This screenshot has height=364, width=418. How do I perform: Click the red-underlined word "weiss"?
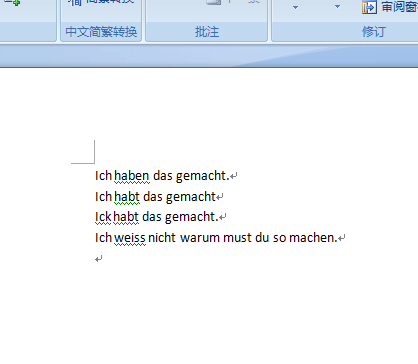130,238
